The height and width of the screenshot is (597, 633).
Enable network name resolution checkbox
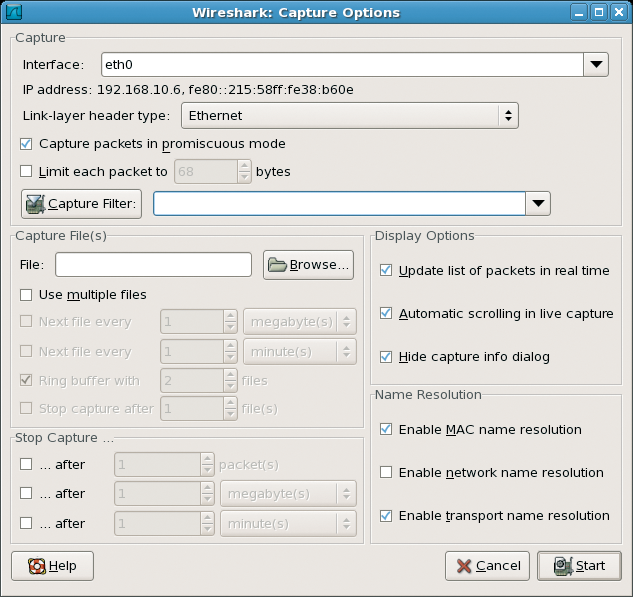[386, 472]
